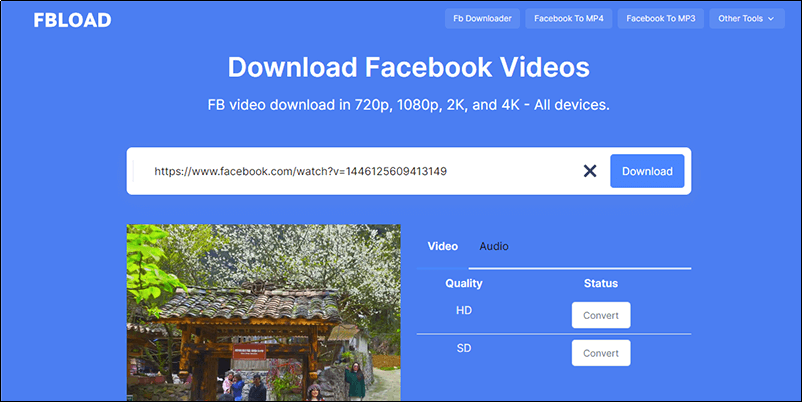
Task: Click the FBLOAD logo
Action: point(72,19)
